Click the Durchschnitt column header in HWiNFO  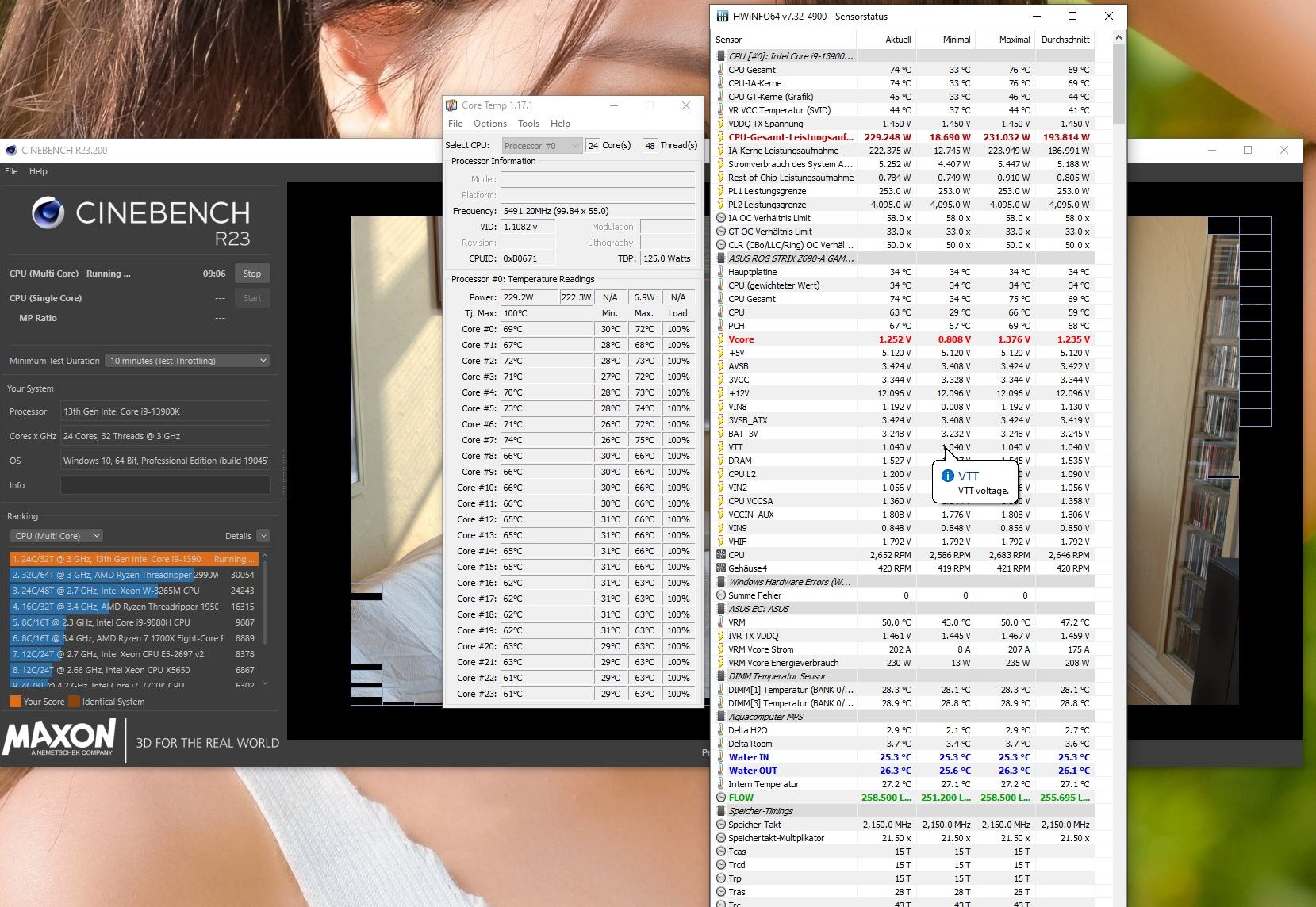tap(1065, 40)
